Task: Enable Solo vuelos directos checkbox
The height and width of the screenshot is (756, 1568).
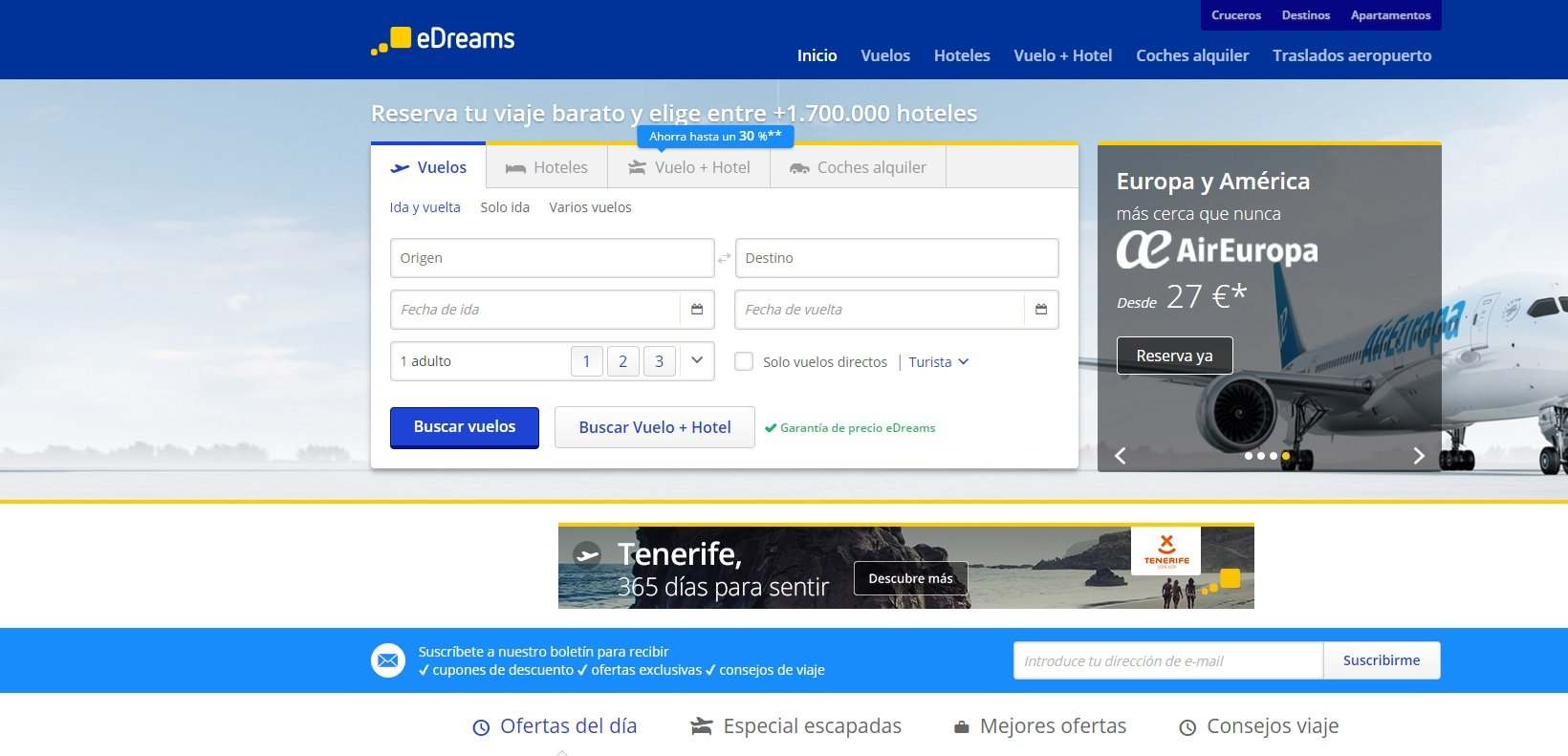Action: coord(744,361)
